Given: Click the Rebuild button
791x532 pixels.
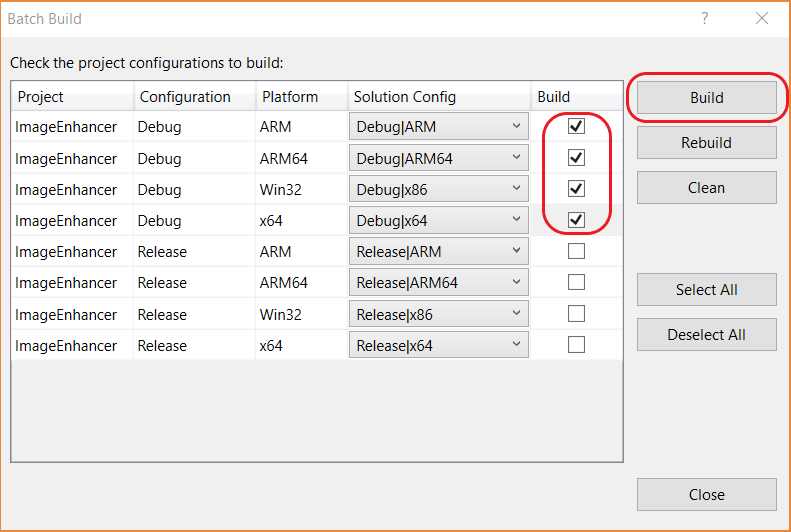Looking at the screenshot, I should click(706, 143).
